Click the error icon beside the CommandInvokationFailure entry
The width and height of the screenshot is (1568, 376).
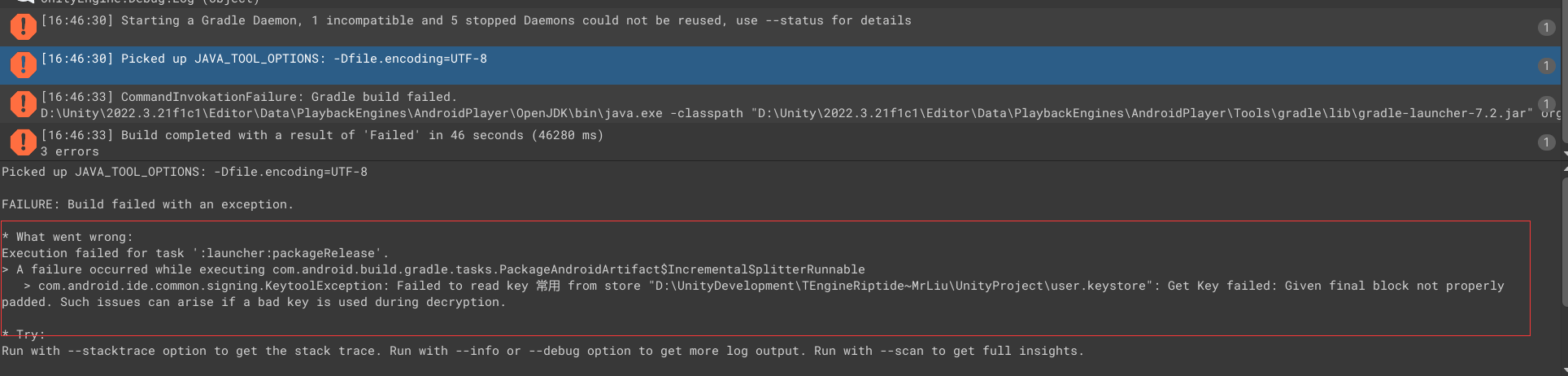pyautogui.click(x=23, y=104)
